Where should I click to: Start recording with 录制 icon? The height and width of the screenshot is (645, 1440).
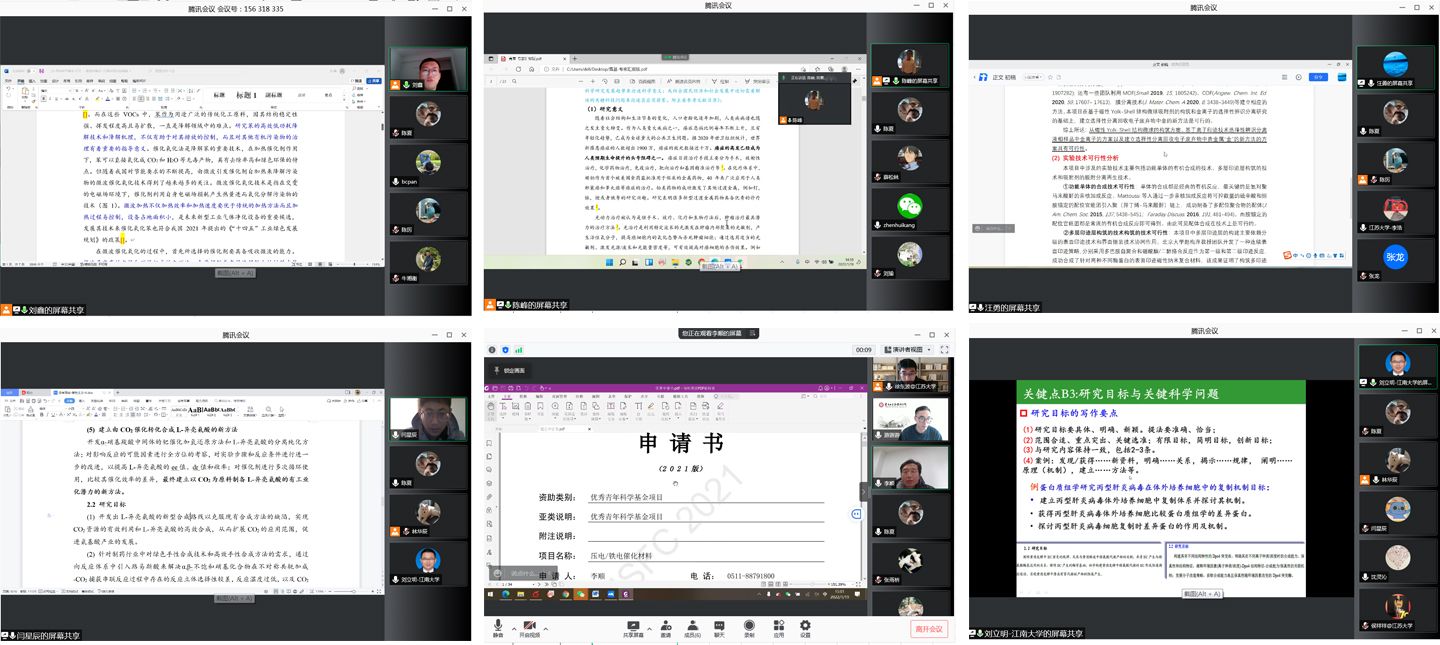pyautogui.click(x=749, y=625)
